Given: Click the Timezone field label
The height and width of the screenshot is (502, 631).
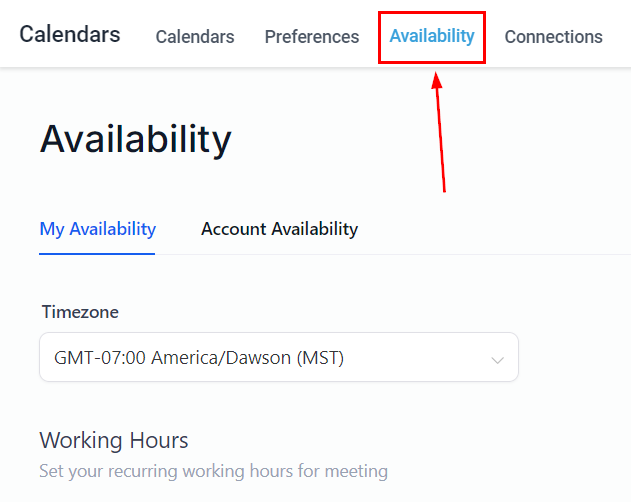Looking at the screenshot, I should (x=80, y=312).
